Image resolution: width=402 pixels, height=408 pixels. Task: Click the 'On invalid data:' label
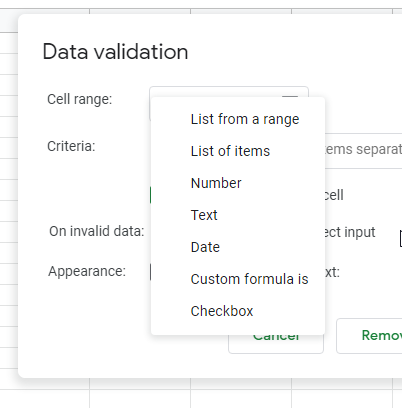pyautogui.click(x=97, y=231)
